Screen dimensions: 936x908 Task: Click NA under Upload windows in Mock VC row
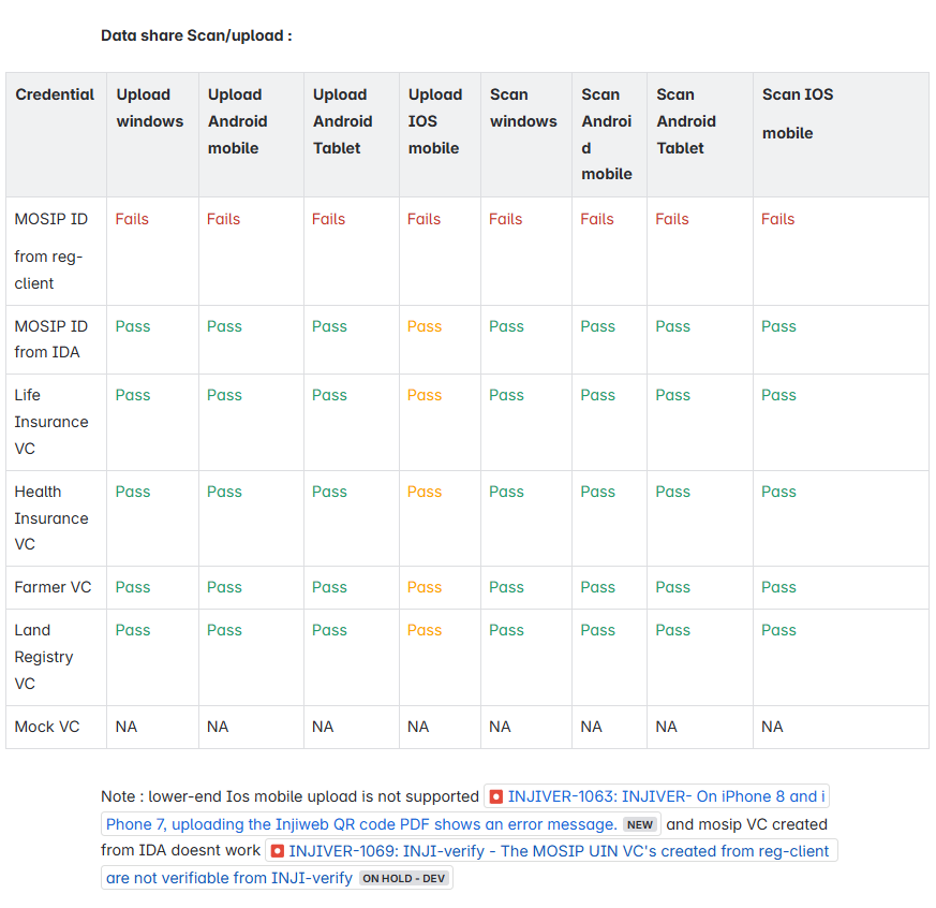[126, 727]
